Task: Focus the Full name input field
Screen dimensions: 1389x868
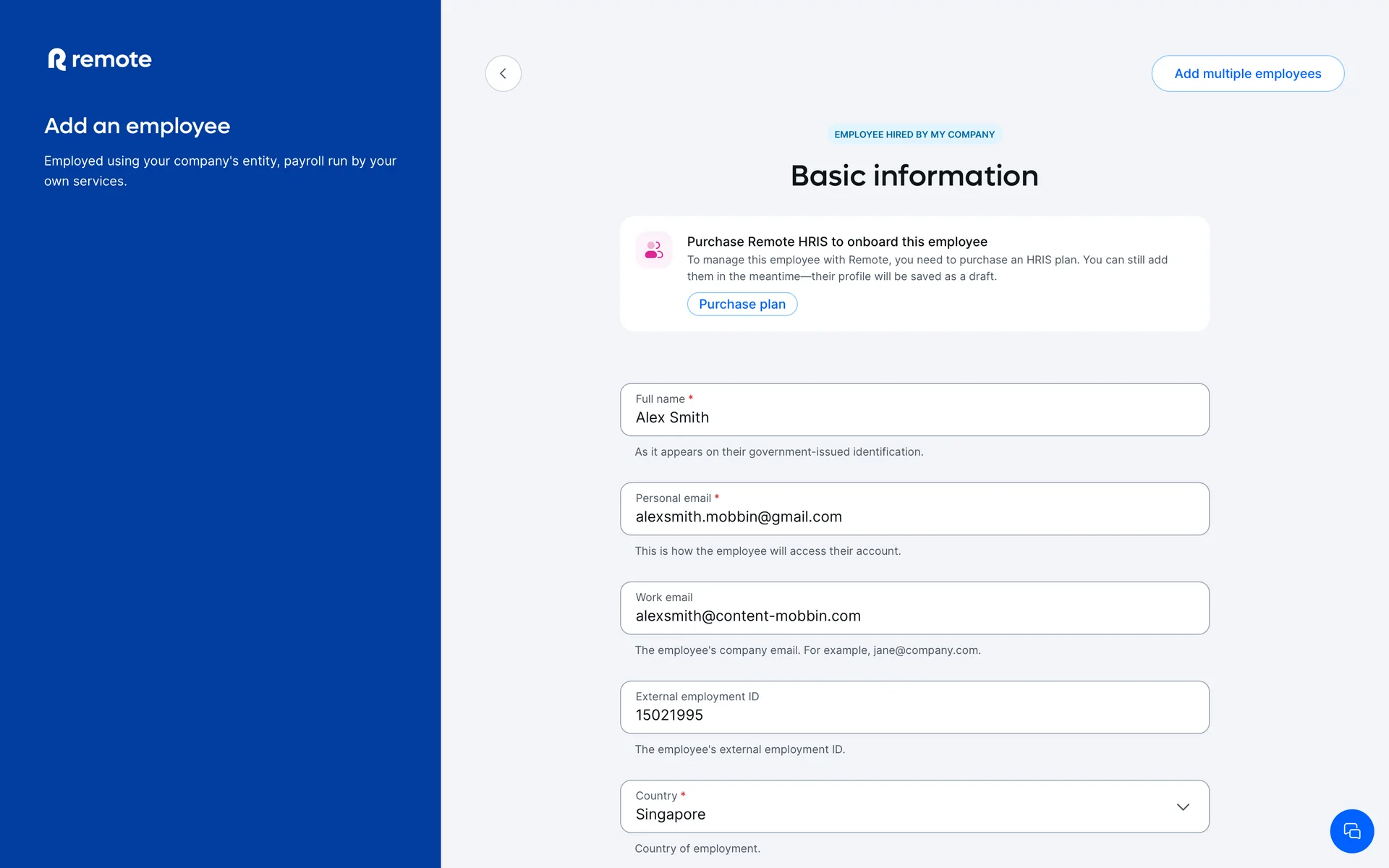Action: pyautogui.click(x=914, y=417)
